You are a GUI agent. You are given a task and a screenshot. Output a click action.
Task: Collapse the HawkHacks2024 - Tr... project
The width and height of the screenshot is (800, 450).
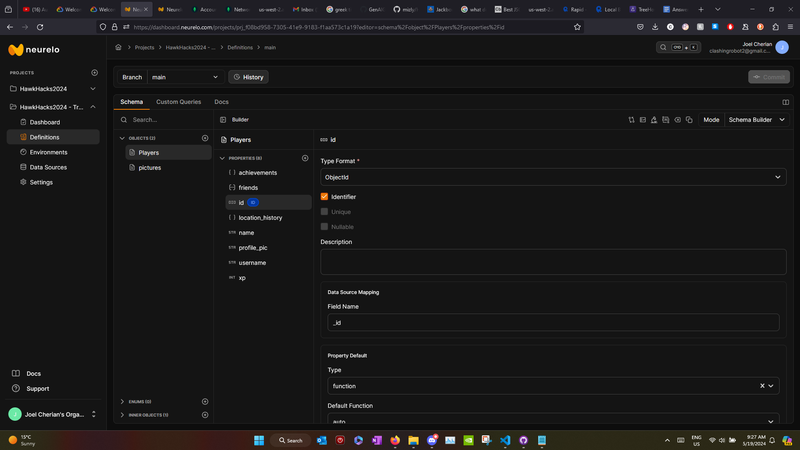tap(93, 107)
